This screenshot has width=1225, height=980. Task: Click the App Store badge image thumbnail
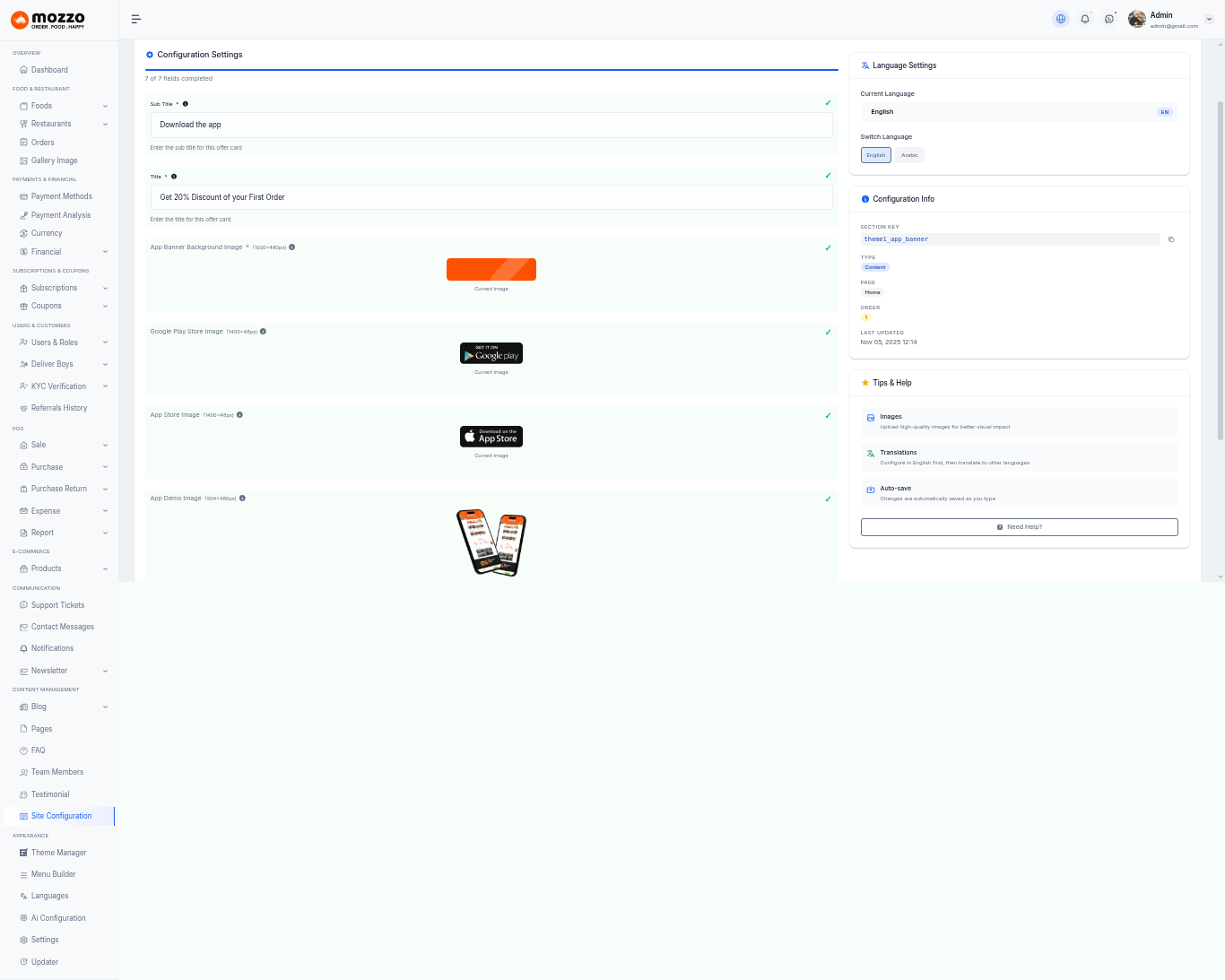(x=491, y=437)
